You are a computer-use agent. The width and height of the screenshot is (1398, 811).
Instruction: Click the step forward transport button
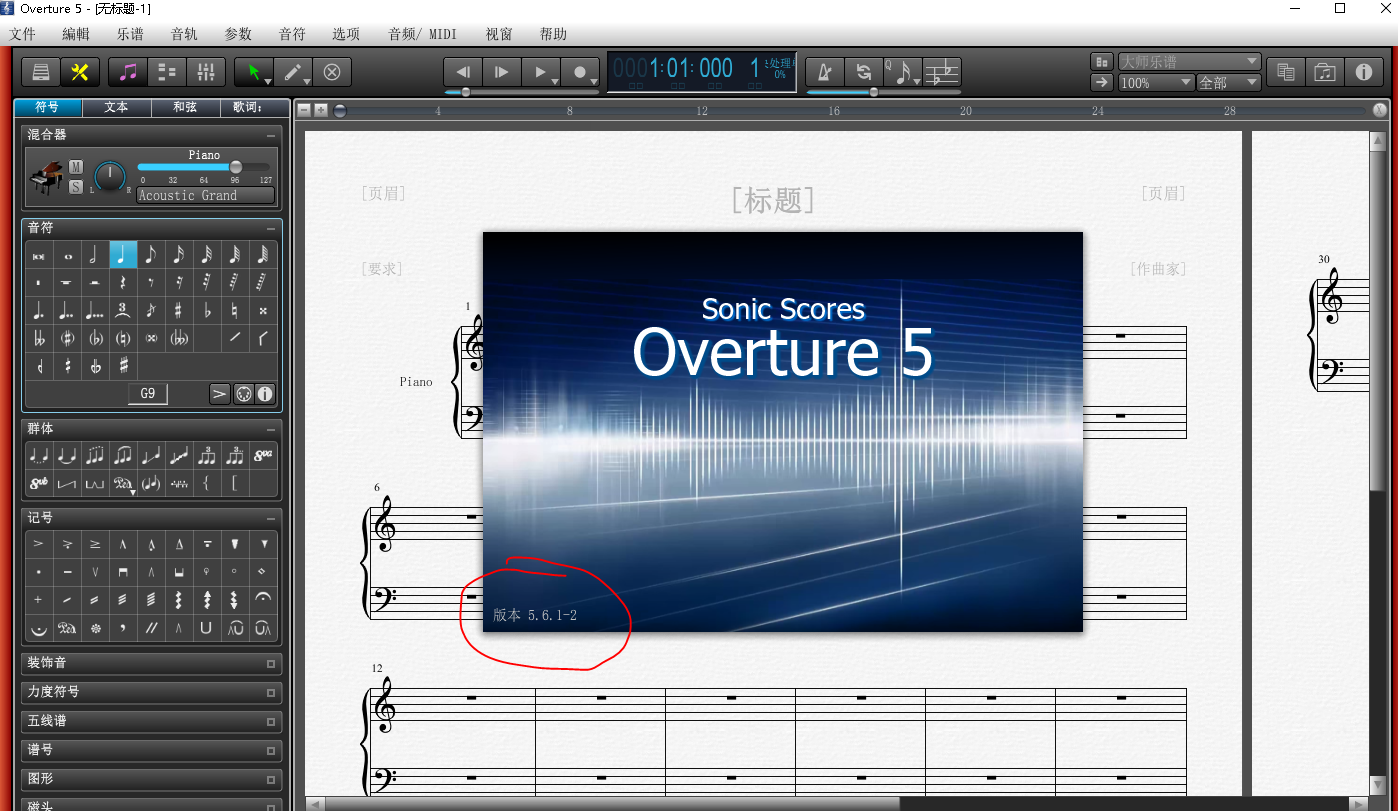tap(502, 72)
